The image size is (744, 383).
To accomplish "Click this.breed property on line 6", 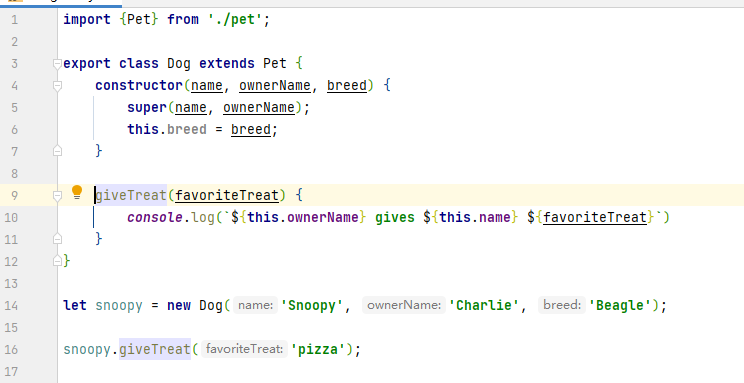I will [167, 129].
